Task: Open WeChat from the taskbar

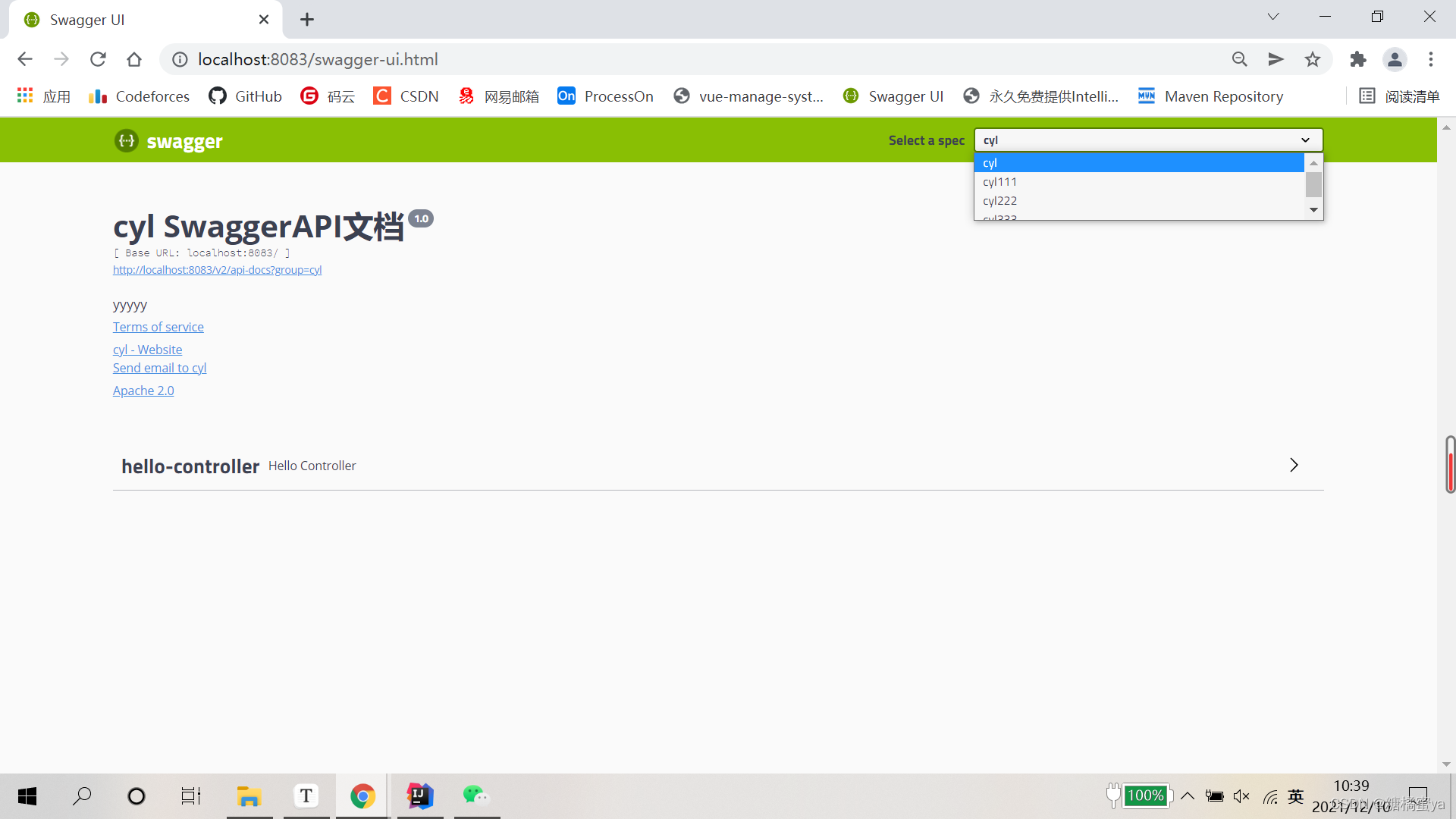Action: click(x=475, y=795)
